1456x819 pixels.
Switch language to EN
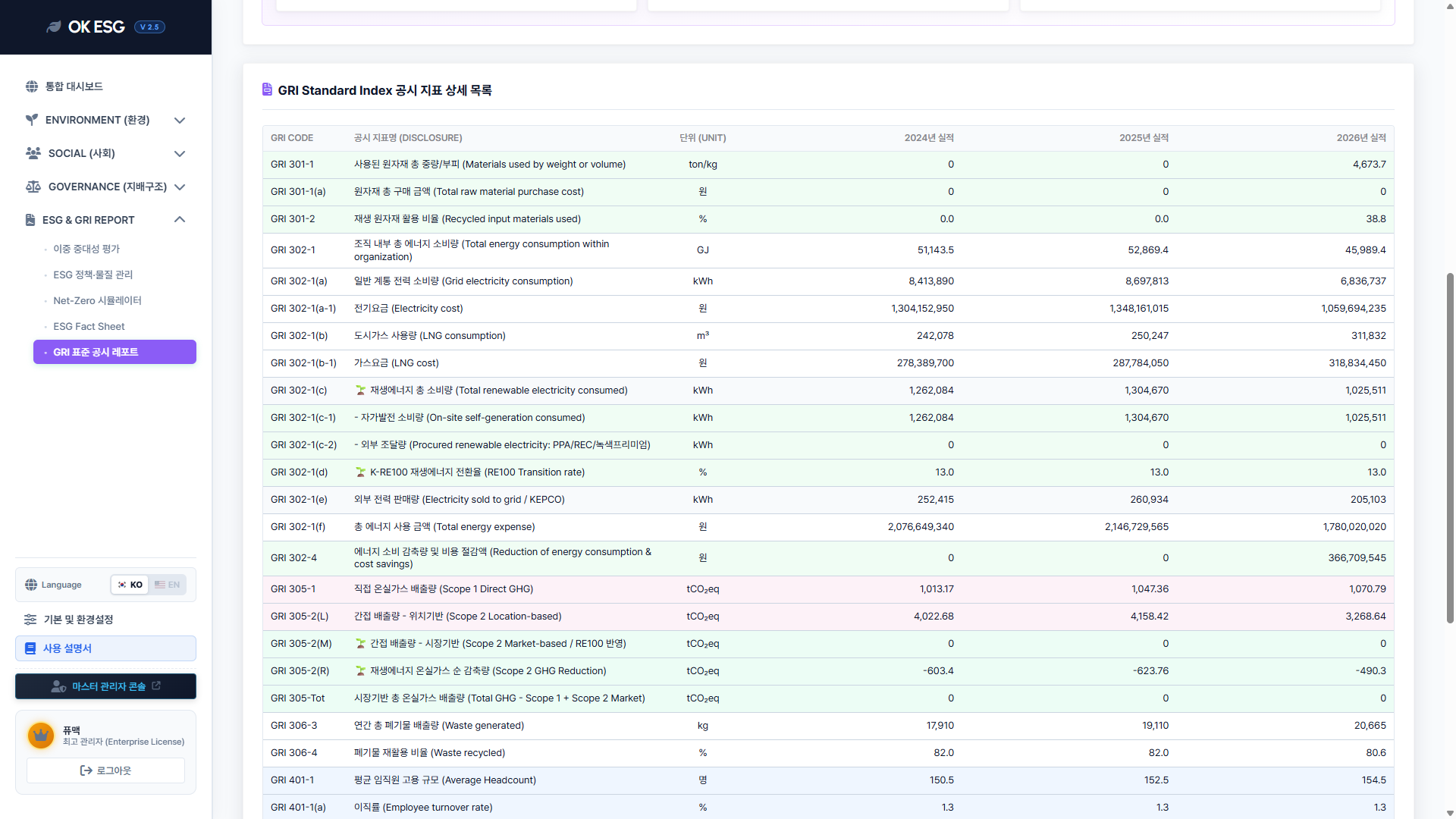pyautogui.click(x=167, y=585)
